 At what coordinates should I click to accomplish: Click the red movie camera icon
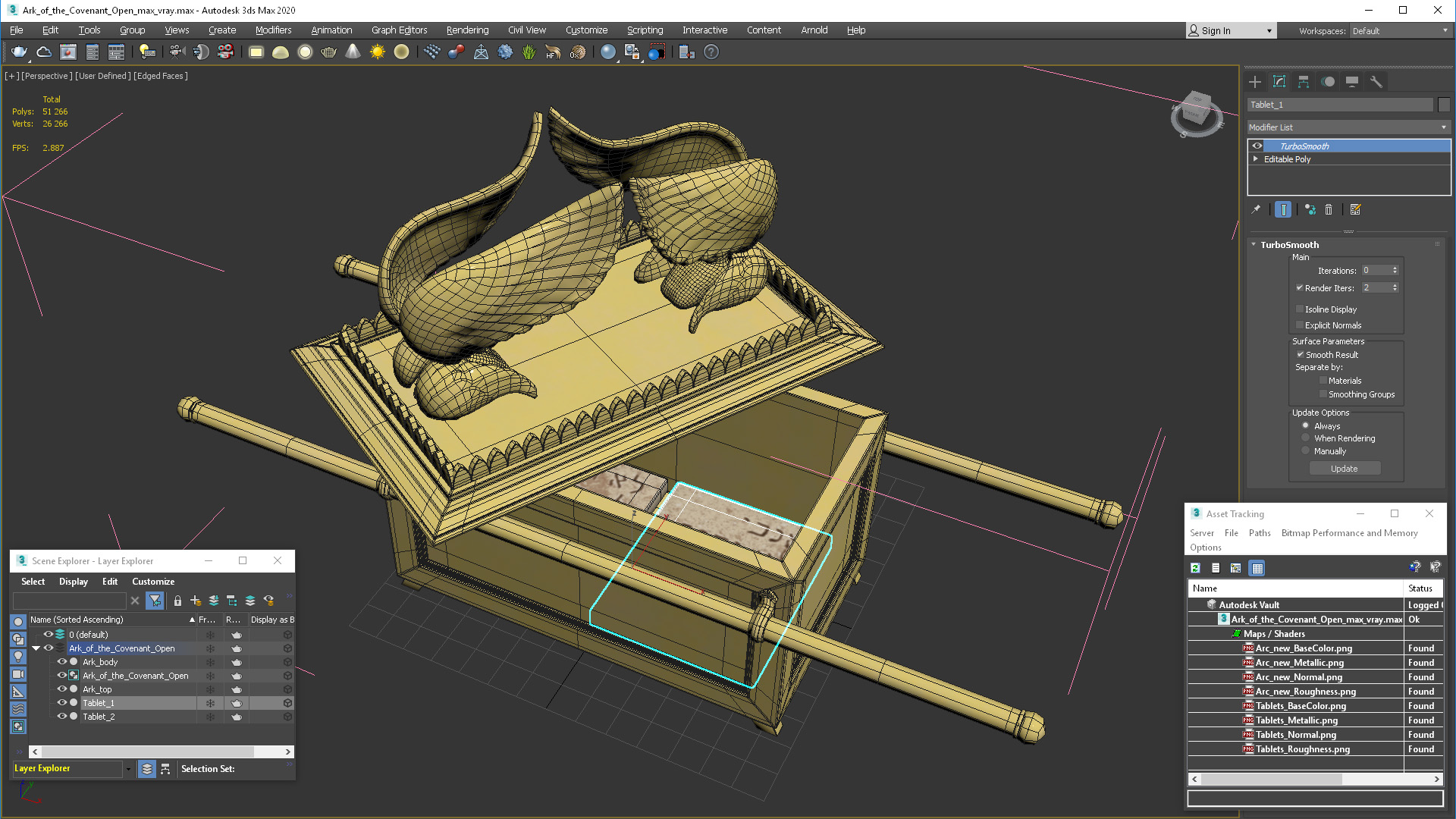coord(225,52)
